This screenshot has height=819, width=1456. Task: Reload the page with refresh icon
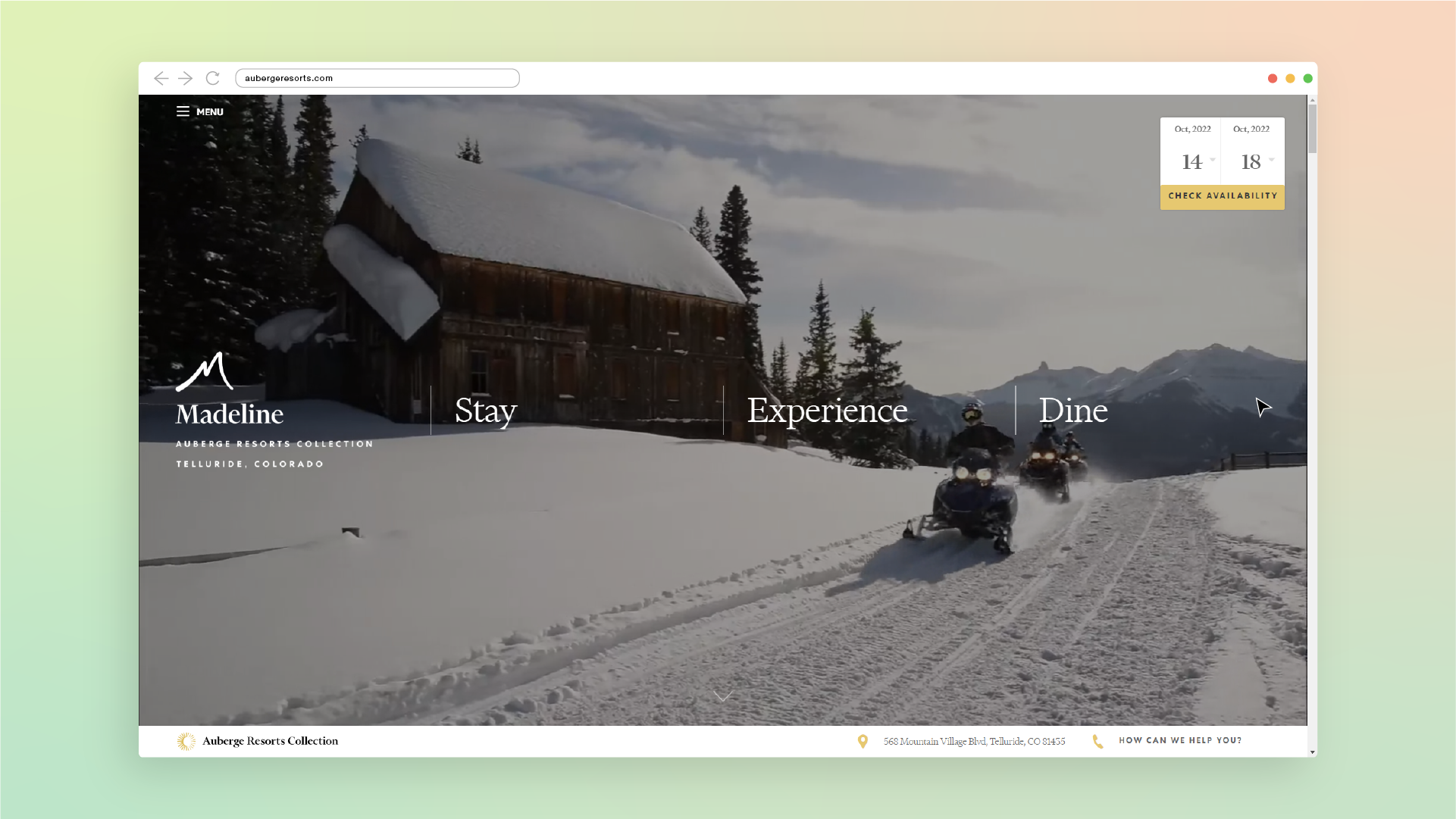click(213, 78)
